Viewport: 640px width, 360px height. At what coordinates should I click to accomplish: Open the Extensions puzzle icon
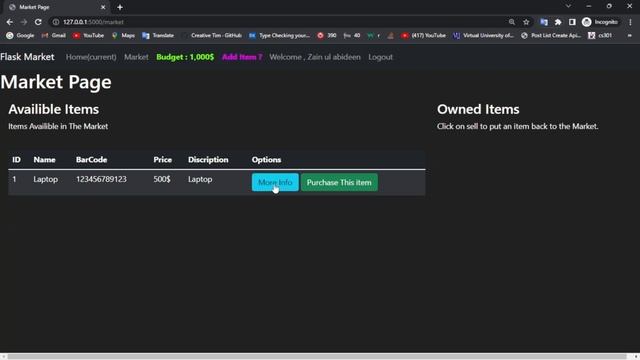point(558,22)
